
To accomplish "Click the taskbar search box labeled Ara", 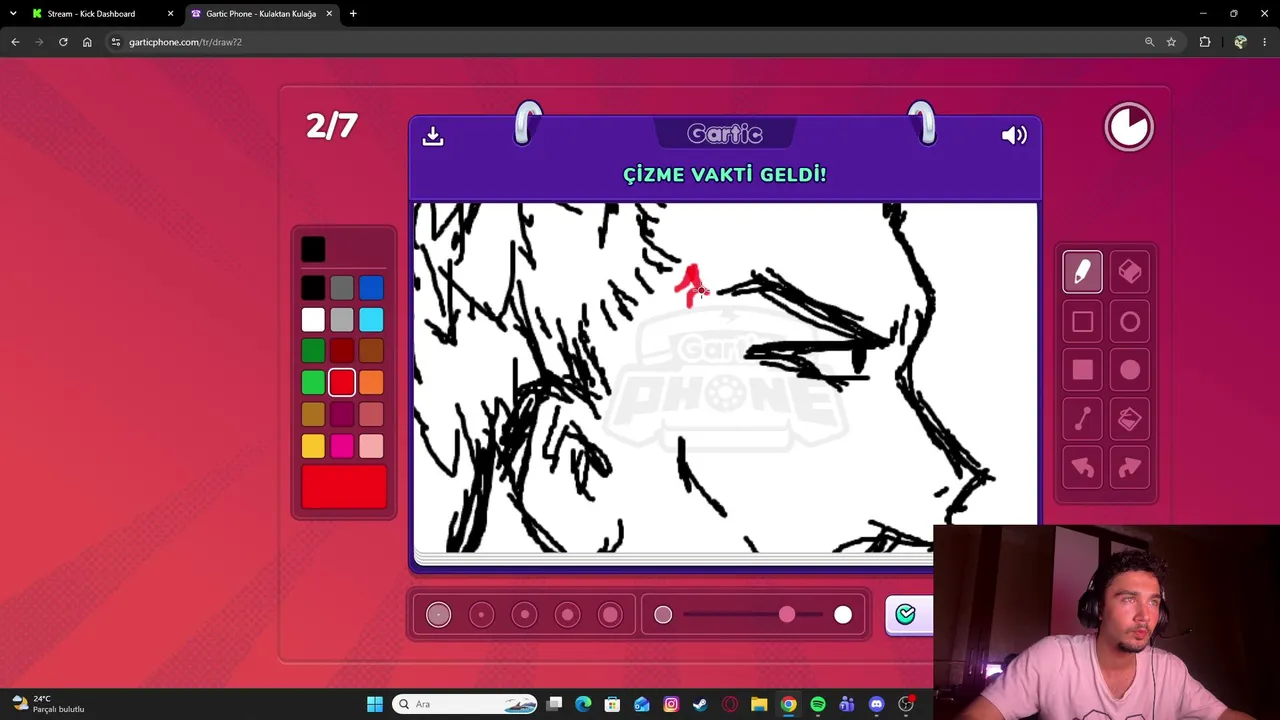I will click(x=466, y=704).
